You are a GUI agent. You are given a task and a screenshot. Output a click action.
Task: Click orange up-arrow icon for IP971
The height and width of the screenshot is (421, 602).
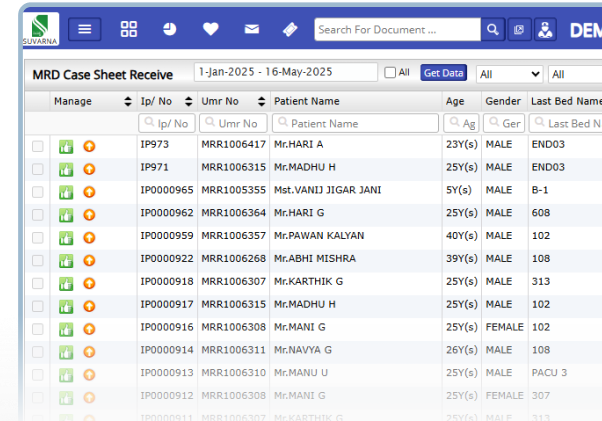coord(89,169)
